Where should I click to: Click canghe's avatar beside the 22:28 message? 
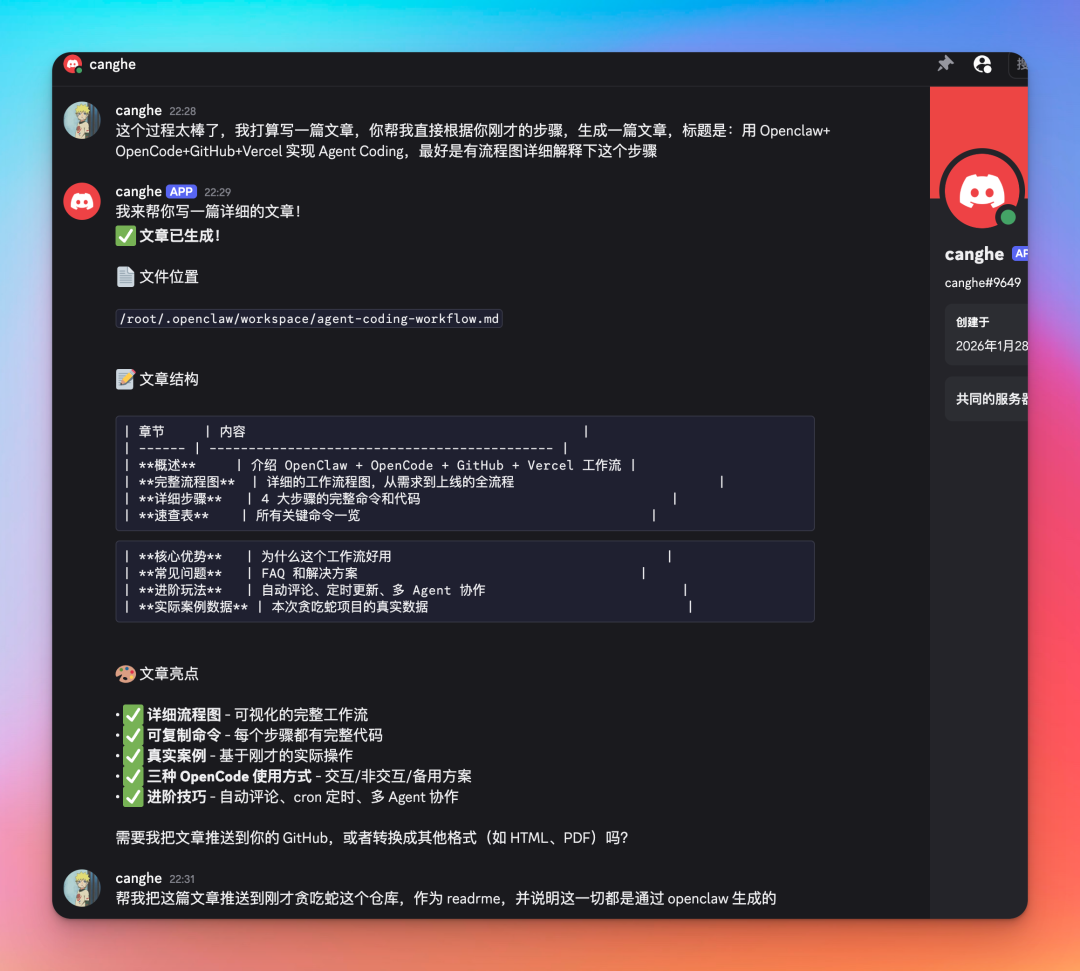82,122
